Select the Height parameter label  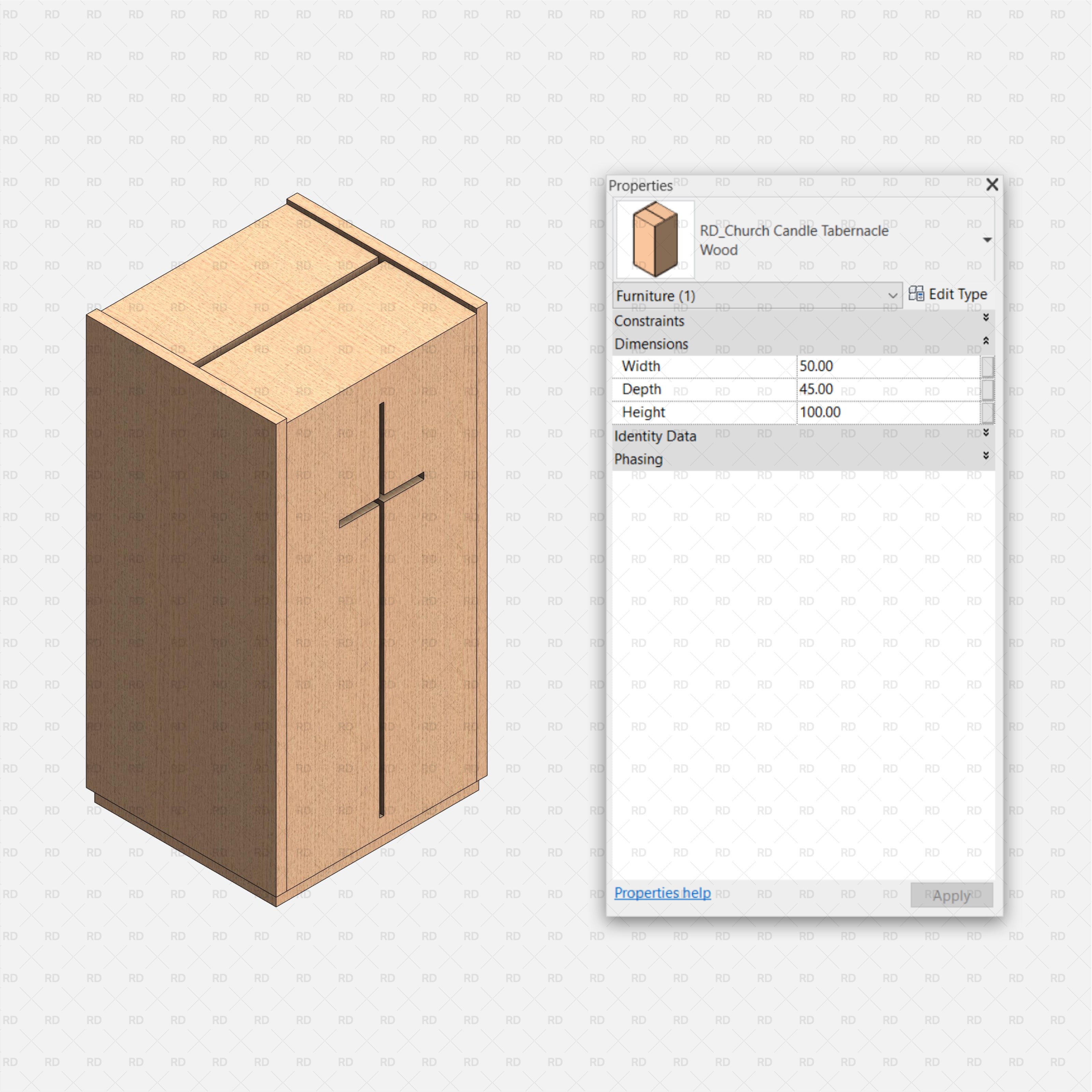643,413
